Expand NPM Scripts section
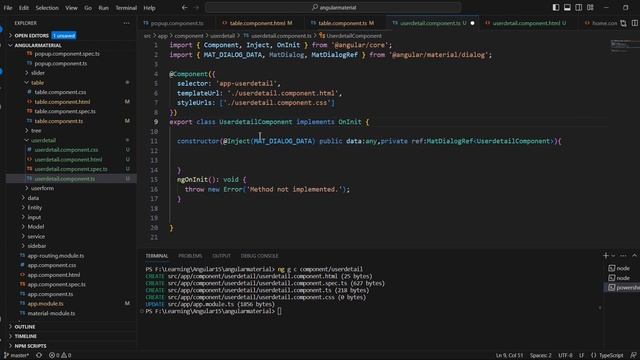 (x=30, y=346)
